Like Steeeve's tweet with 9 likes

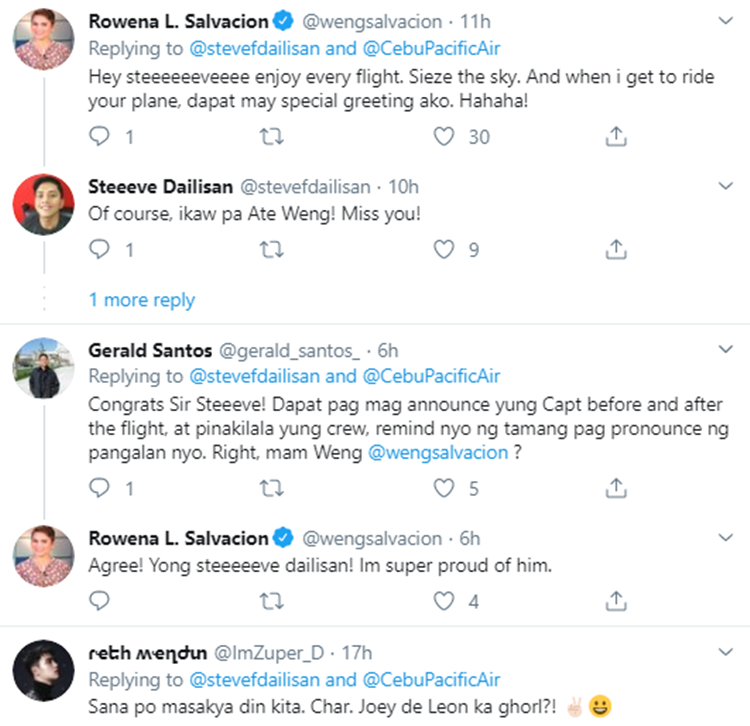tap(445, 250)
